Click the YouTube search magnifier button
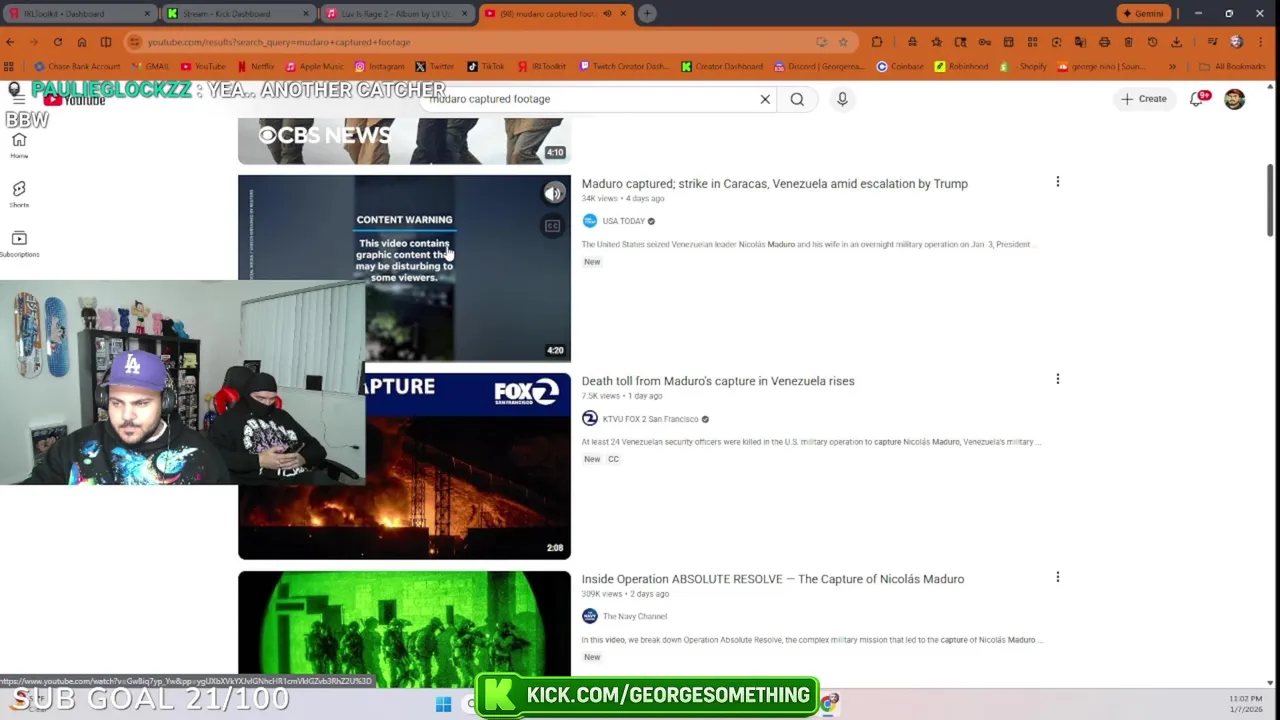The image size is (1280, 720). (797, 99)
